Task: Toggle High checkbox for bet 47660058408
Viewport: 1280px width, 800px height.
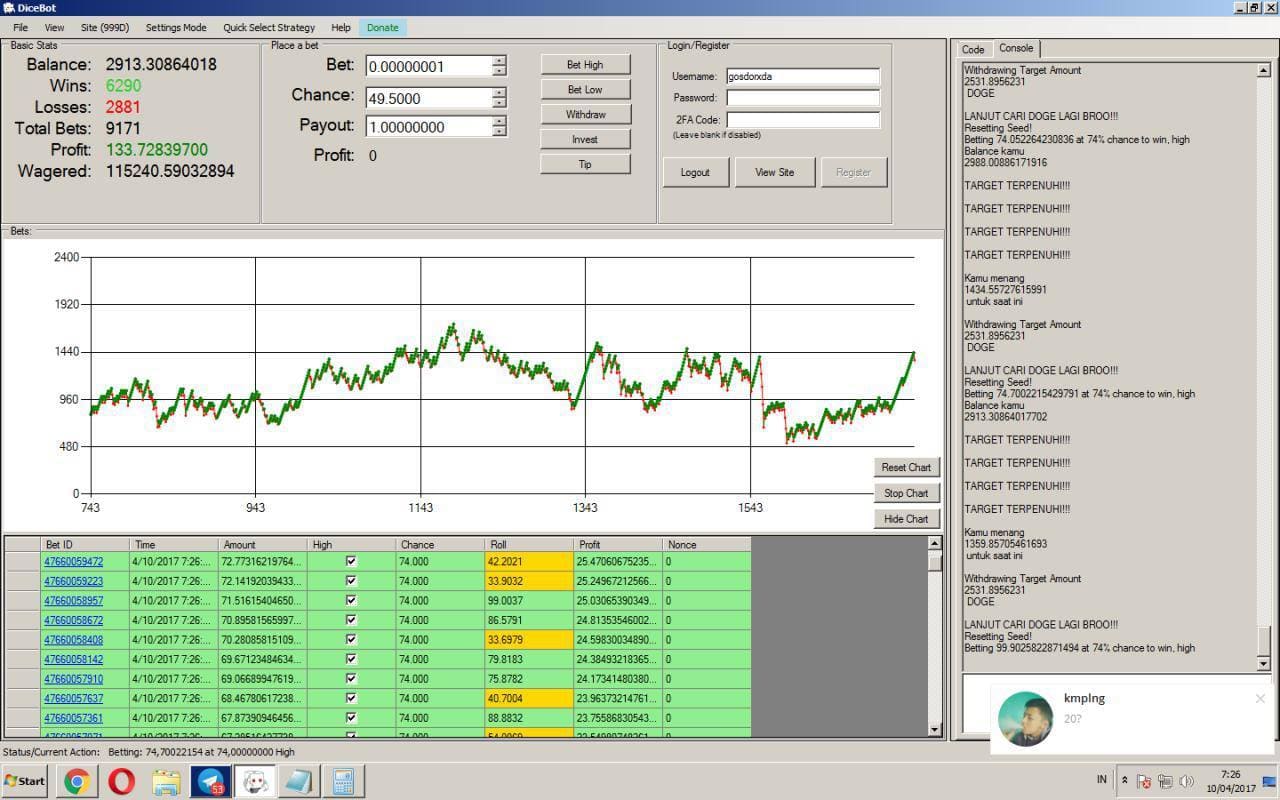Action: pos(351,639)
